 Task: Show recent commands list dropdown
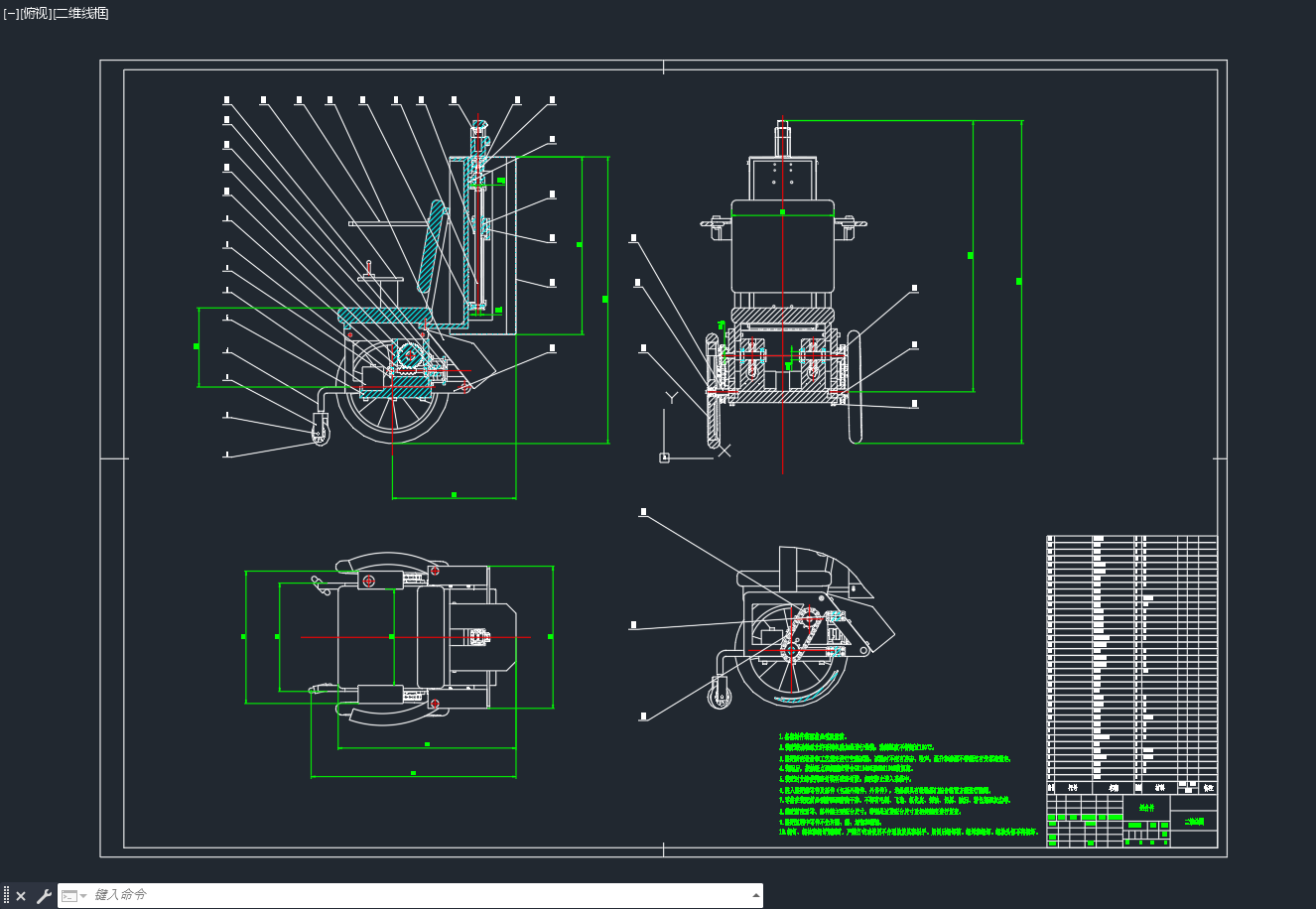coord(73,896)
